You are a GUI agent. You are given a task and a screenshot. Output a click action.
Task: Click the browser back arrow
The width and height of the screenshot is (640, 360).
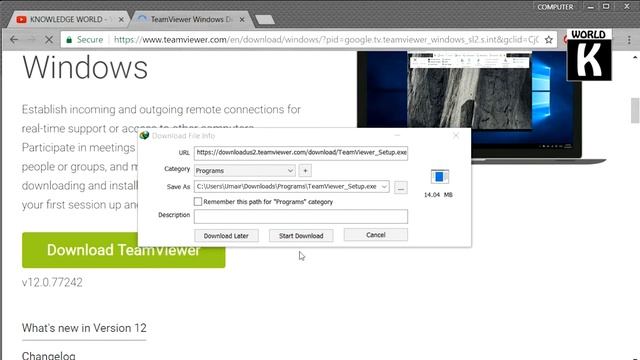coord(14,40)
